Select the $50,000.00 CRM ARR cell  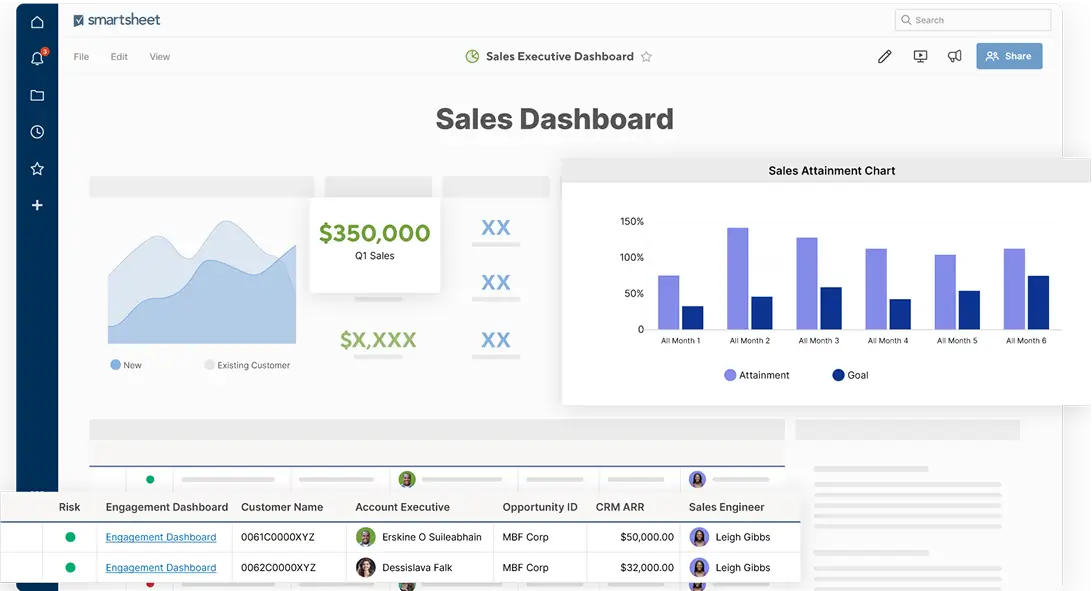[634, 537]
